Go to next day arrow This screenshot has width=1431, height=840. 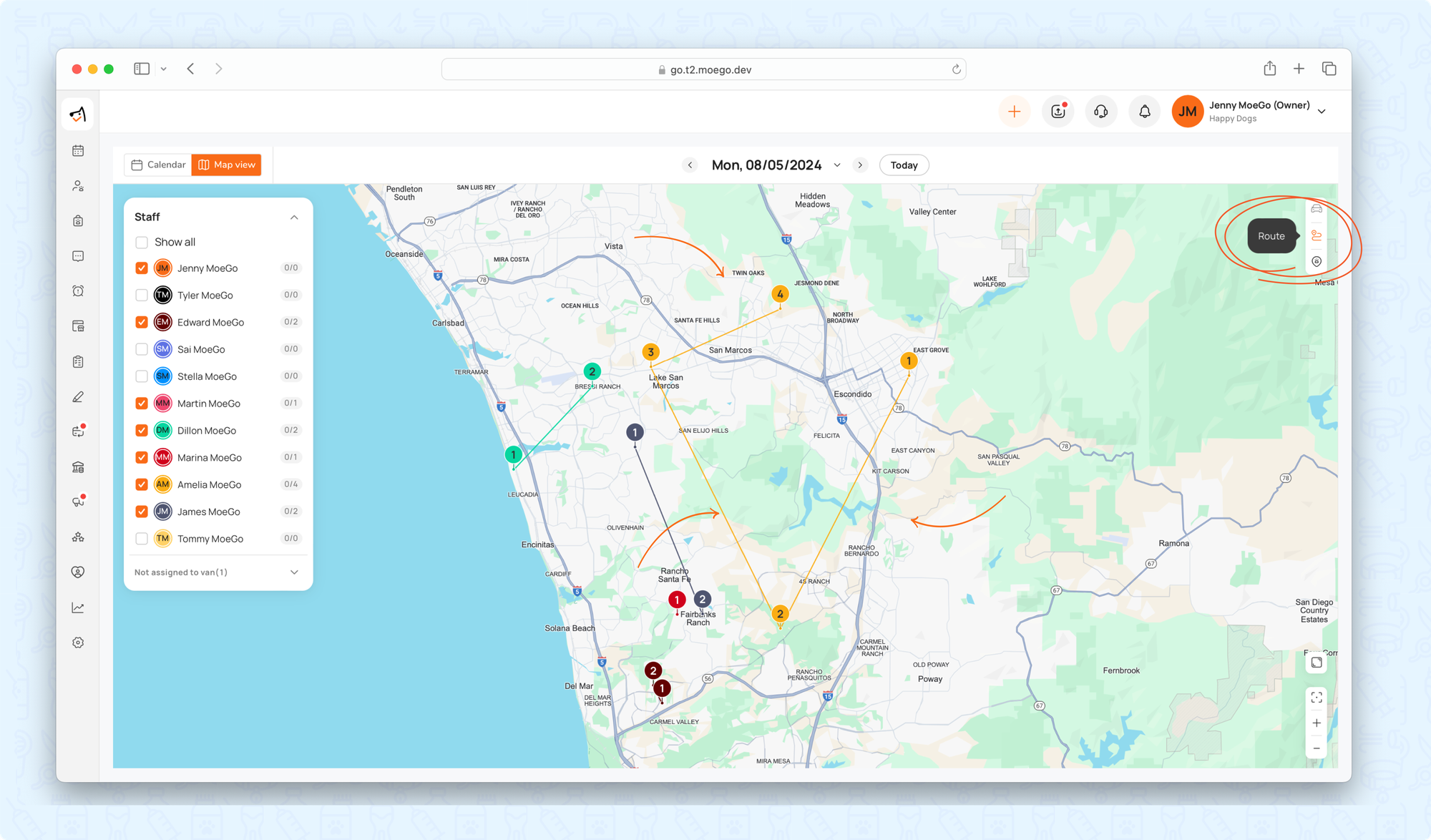pyautogui.click(x=860, y=165)
